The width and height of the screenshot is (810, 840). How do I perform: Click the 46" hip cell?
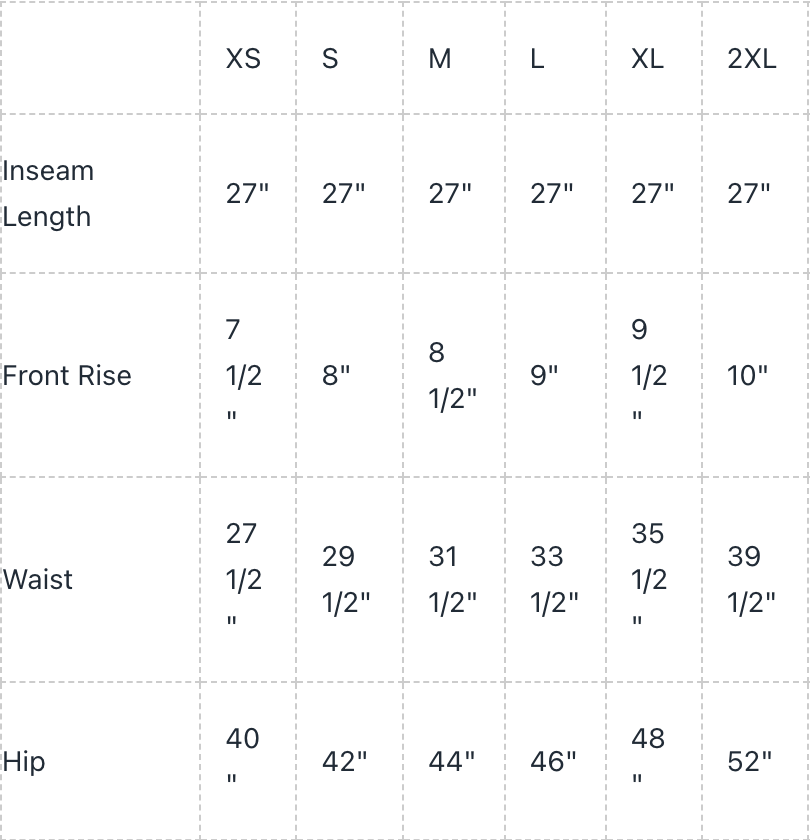554,761
